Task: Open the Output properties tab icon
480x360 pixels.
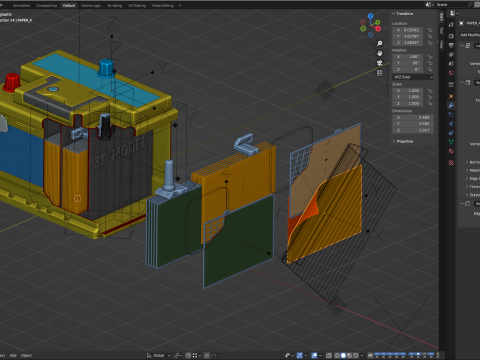Action: tap(451, 45)
